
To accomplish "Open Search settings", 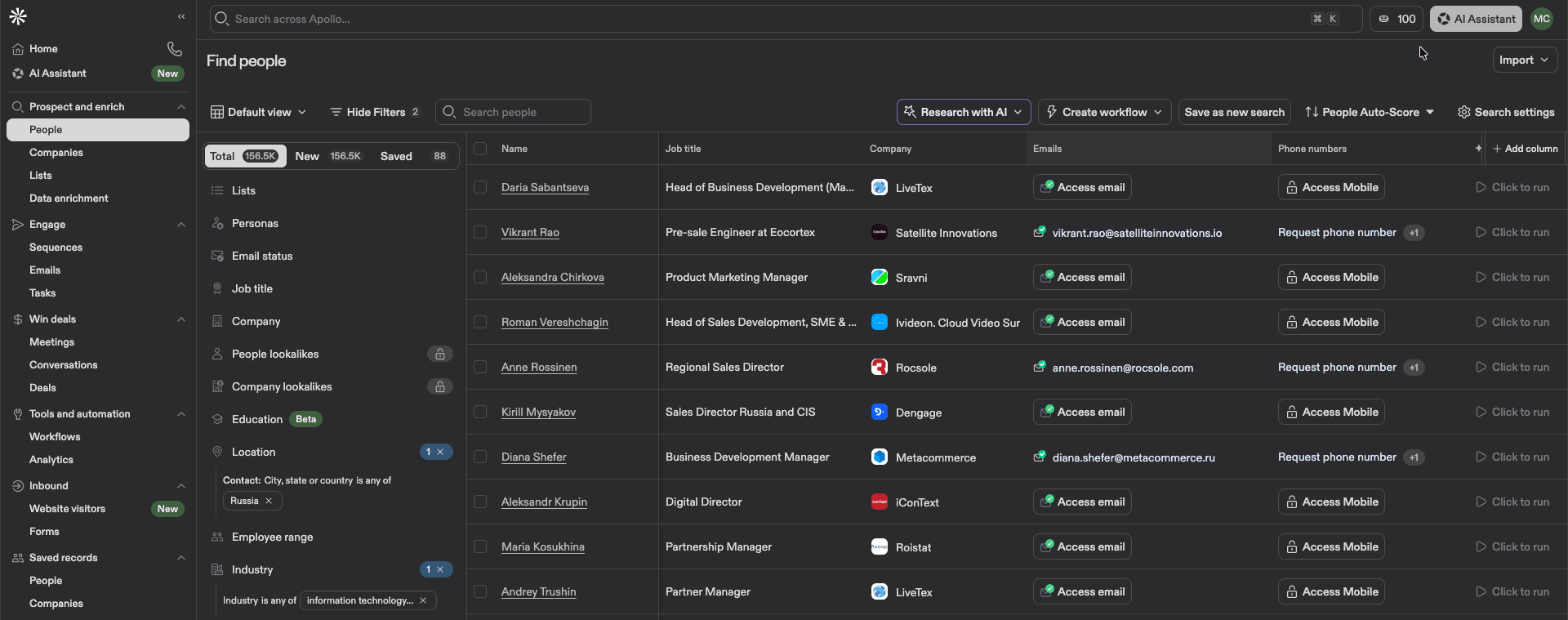I will click(1506, 112).
